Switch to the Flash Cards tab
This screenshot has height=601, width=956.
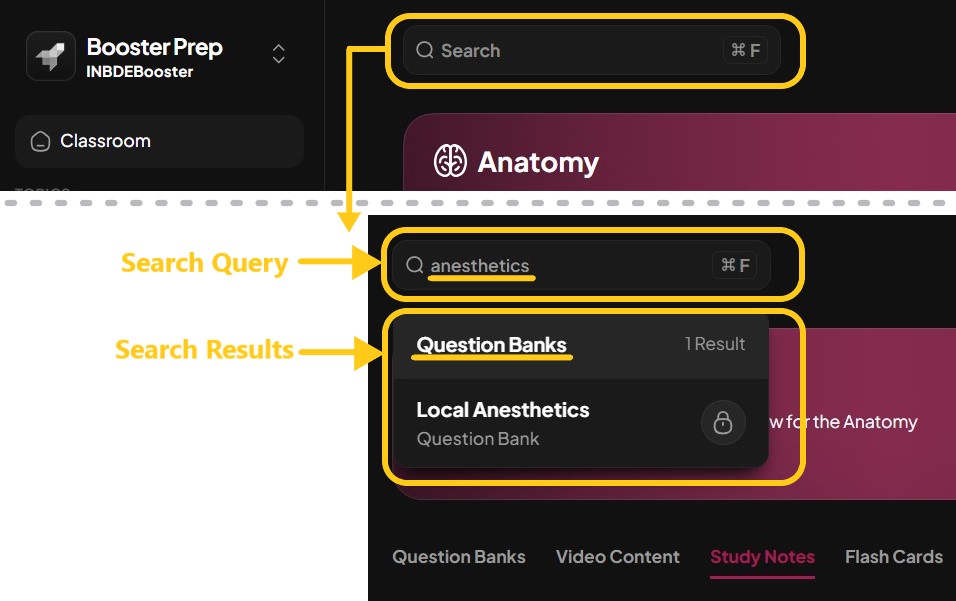[893, 557]
